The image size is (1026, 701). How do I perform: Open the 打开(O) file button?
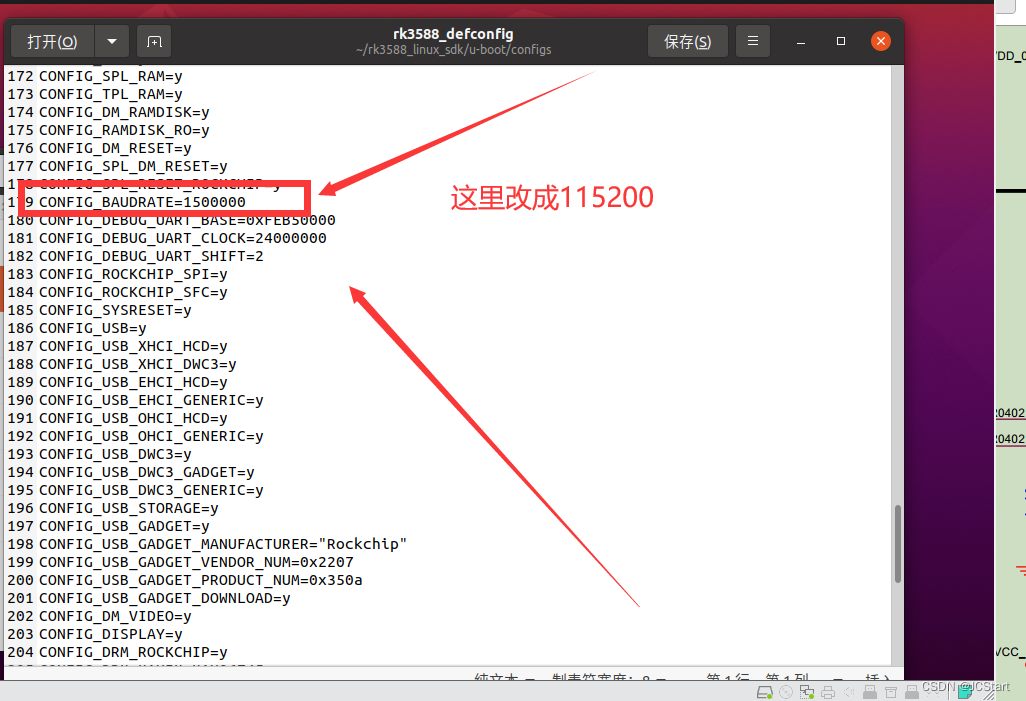click(x=53, y=42)
